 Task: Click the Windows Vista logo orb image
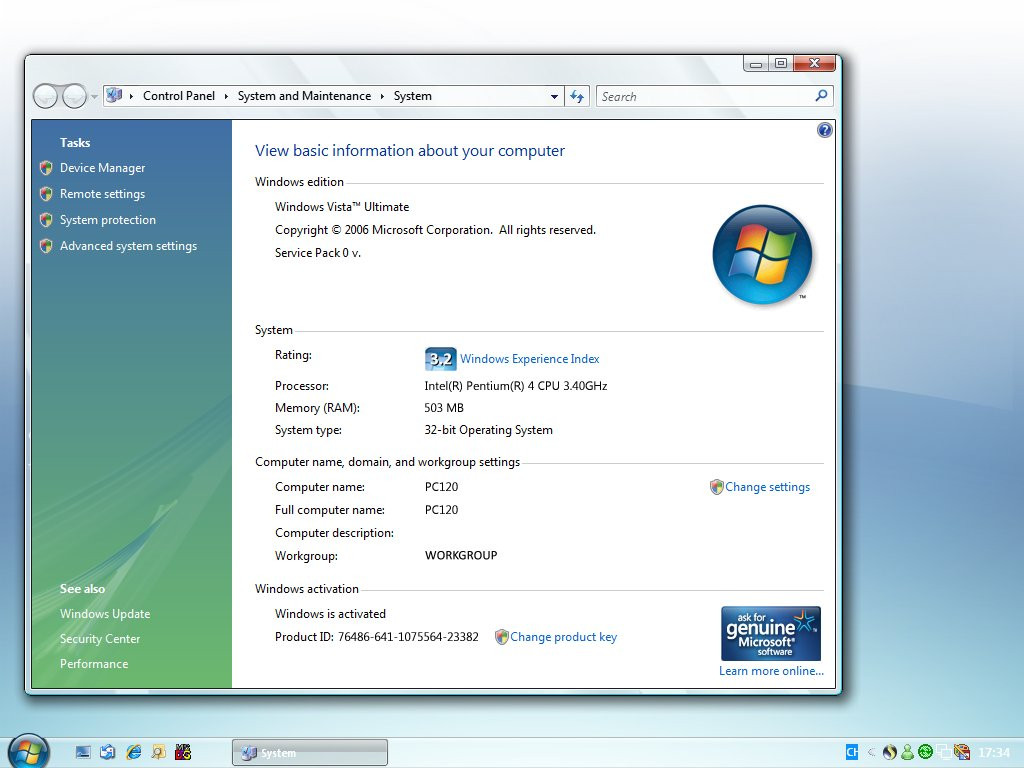[763, 254]
